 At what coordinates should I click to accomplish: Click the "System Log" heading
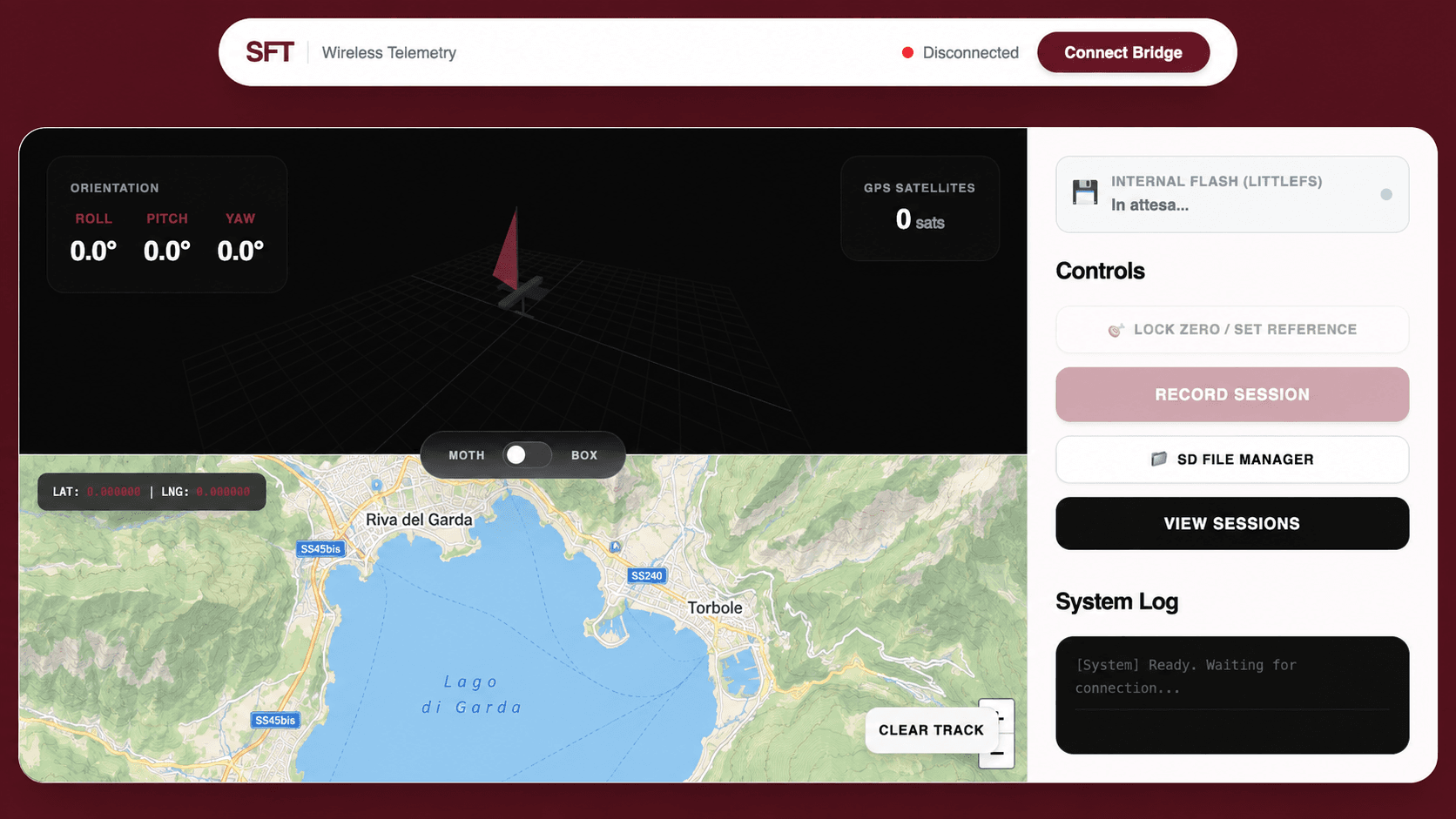pyautogui.click(x=1117, y=601)
